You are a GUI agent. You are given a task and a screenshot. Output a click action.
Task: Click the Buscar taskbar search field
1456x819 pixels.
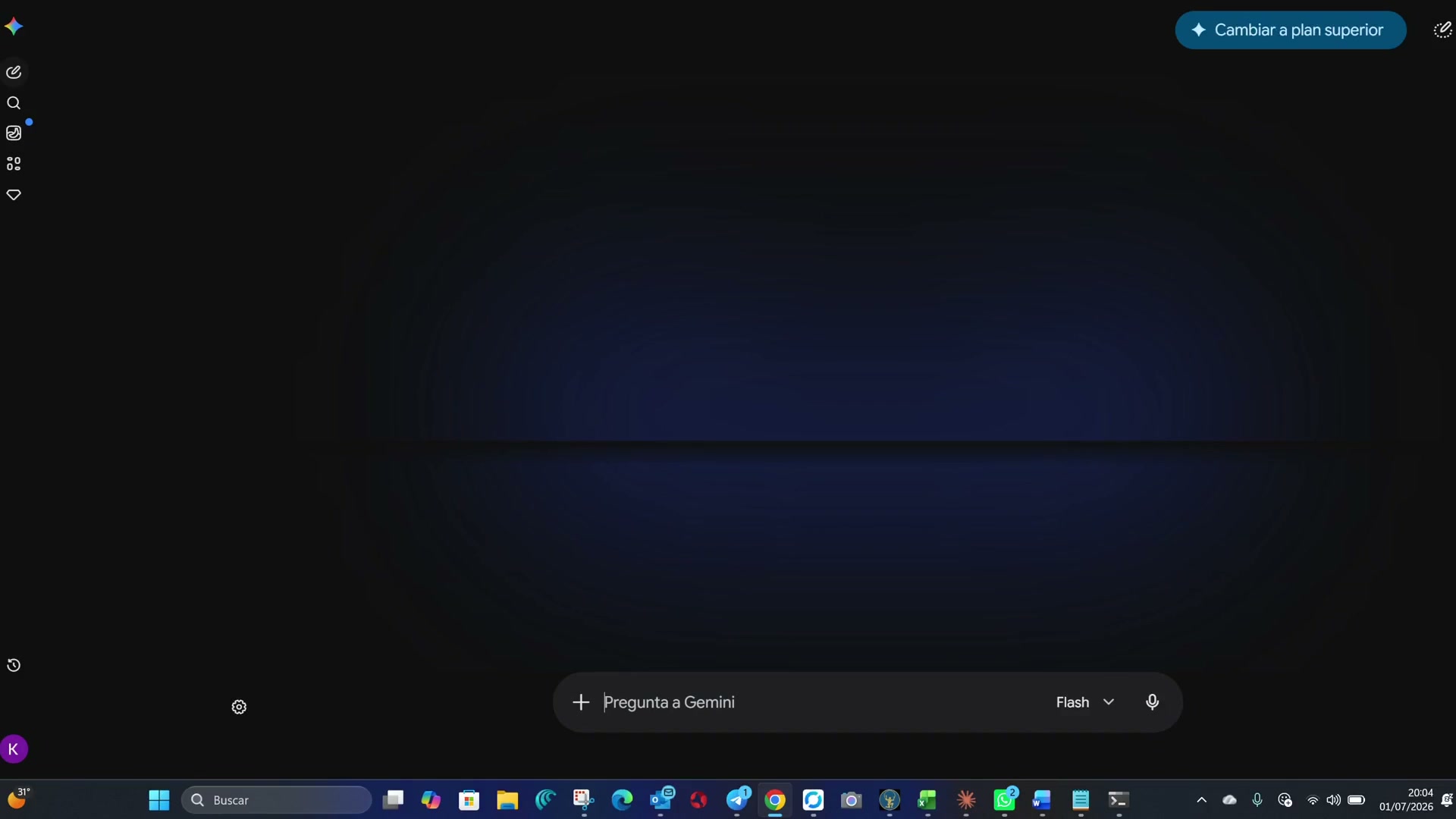(x=277, y=800)
